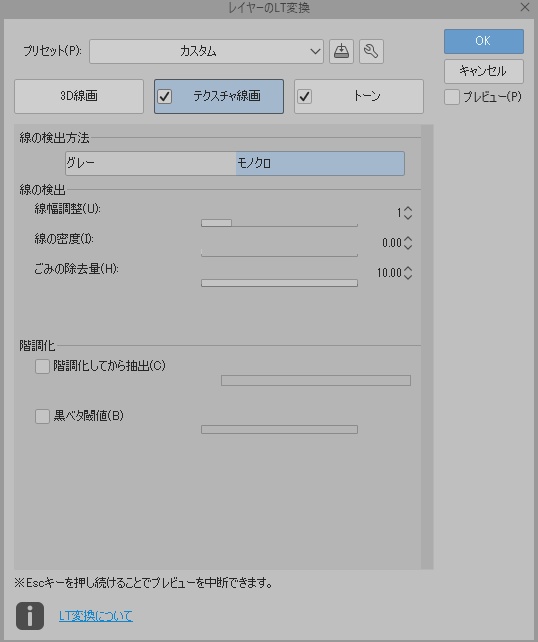Screen dimensions: 538x642
Task: Click the 線幅調整 slider
Action: pyautogui.click(x=279, y=223)
